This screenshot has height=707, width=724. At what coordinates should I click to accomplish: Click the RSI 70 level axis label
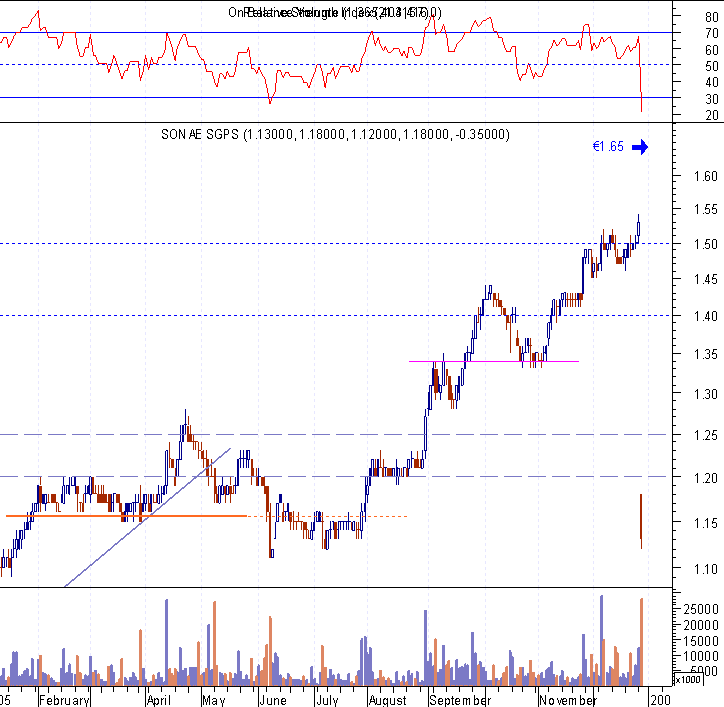click(x=712, y=33)
